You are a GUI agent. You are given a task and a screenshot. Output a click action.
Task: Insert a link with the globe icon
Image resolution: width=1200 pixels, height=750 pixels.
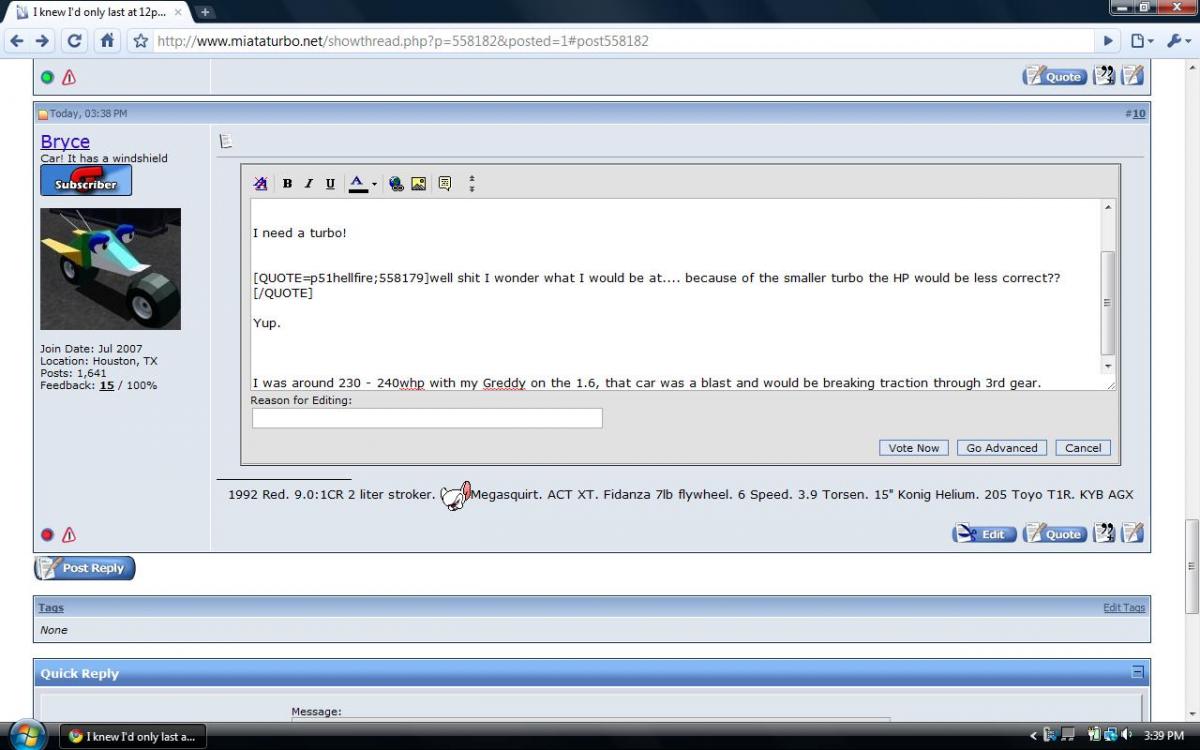396,183
